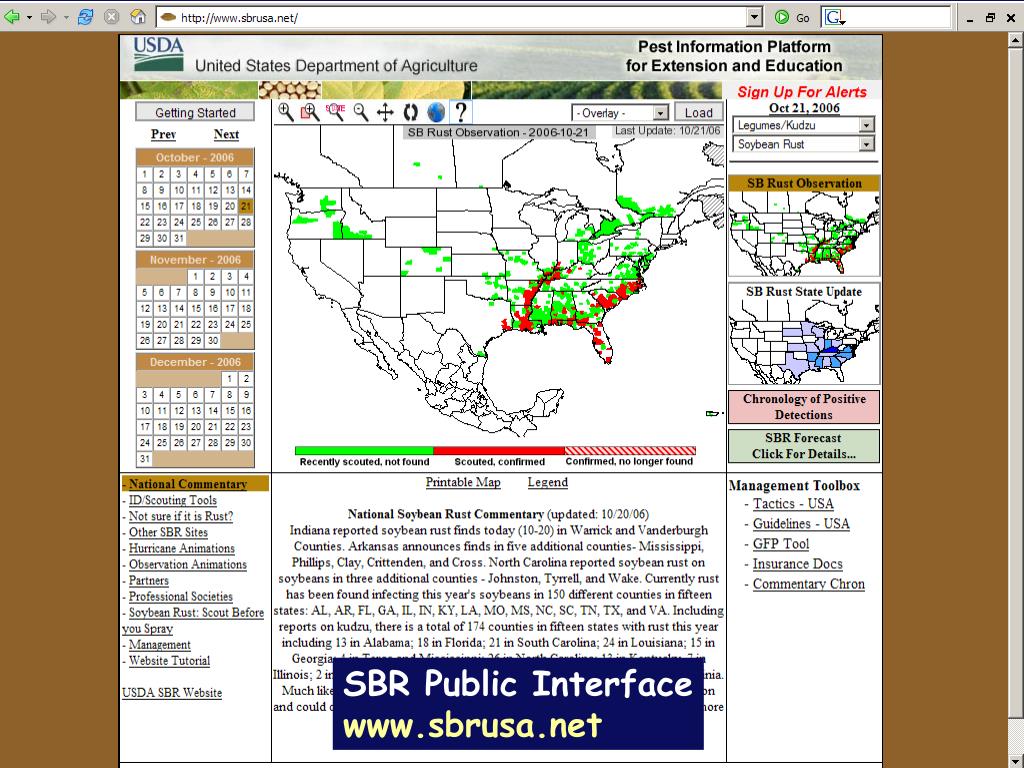Viewport: 1024px width, 768px height.
Task: Open Not sure if it is Rust?
Action: click(x=180, y=516)
